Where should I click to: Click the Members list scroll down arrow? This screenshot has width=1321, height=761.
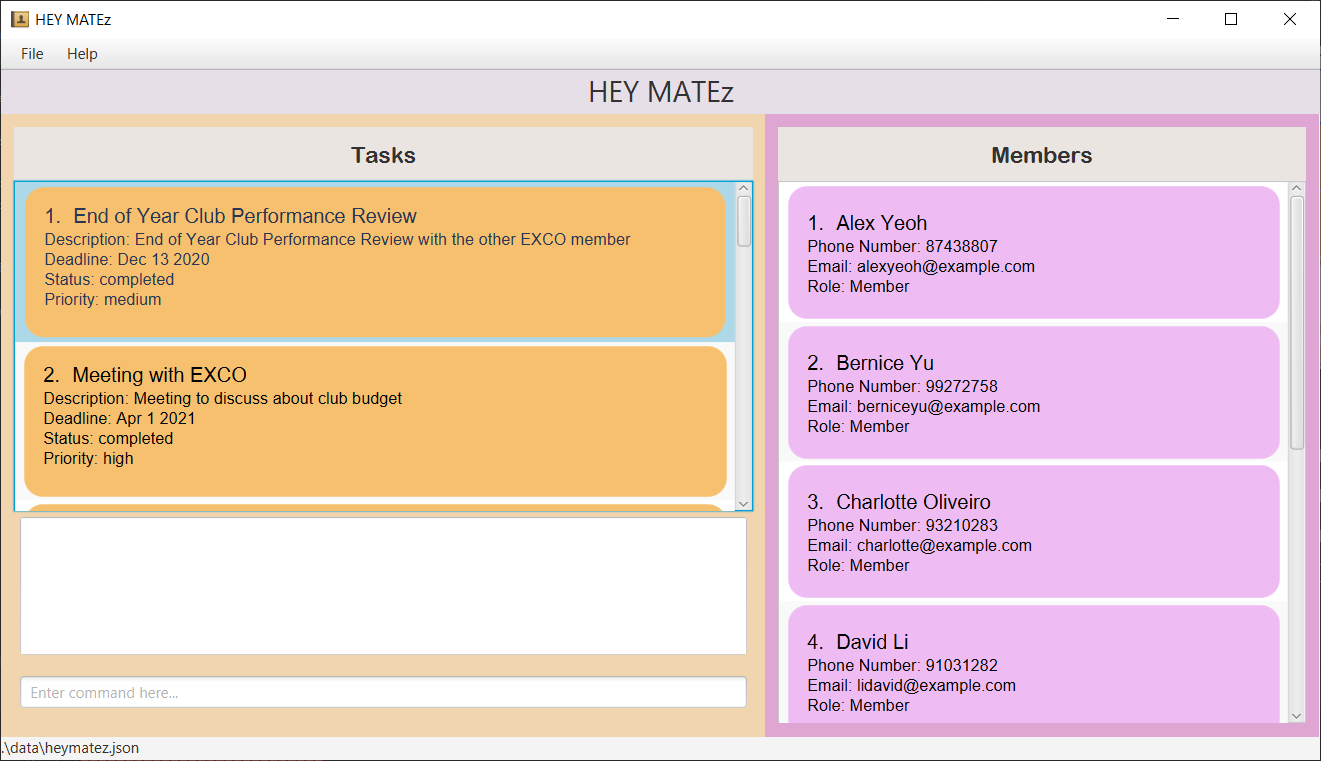(1297, 715)
